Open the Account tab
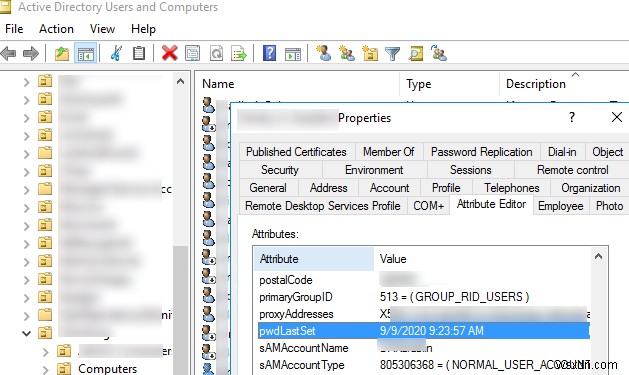The image size is (629, 375). click(x=390, y=188)
